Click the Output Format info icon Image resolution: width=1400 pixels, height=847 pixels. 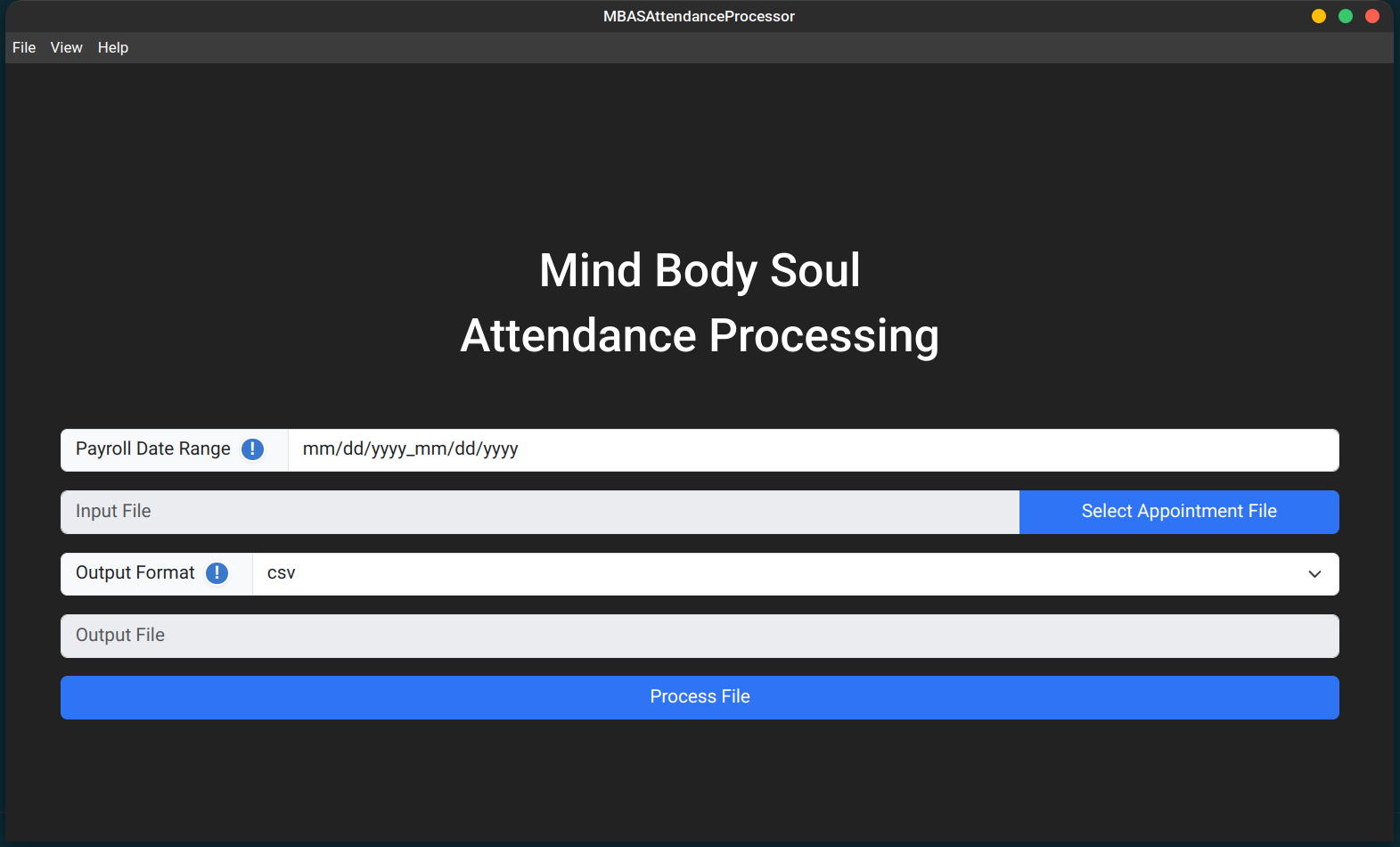click(x=217, y=573)
